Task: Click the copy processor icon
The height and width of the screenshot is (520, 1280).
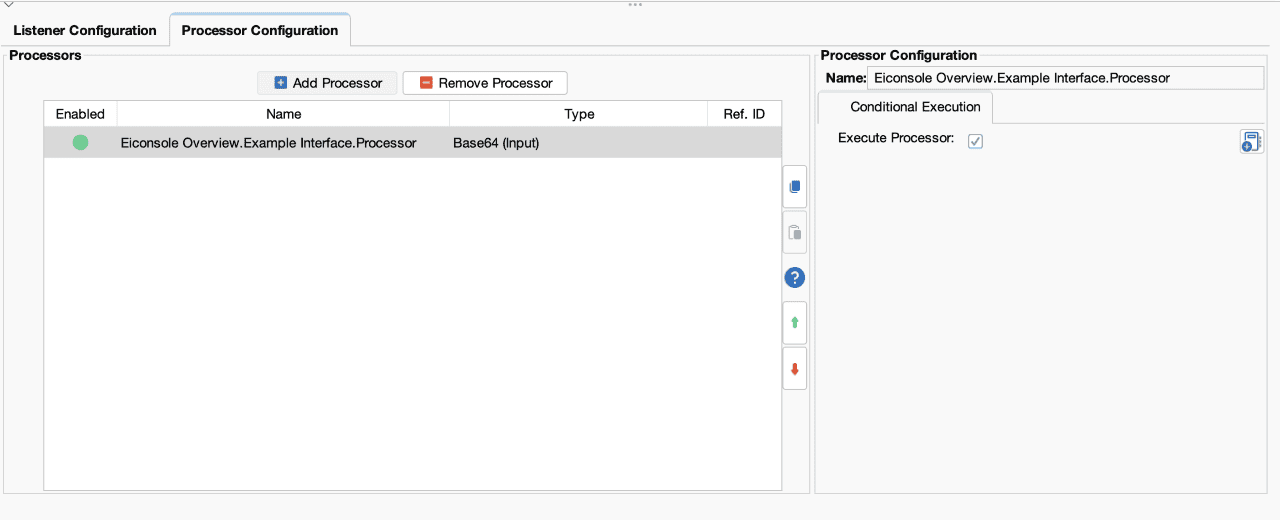Action: 795,187
